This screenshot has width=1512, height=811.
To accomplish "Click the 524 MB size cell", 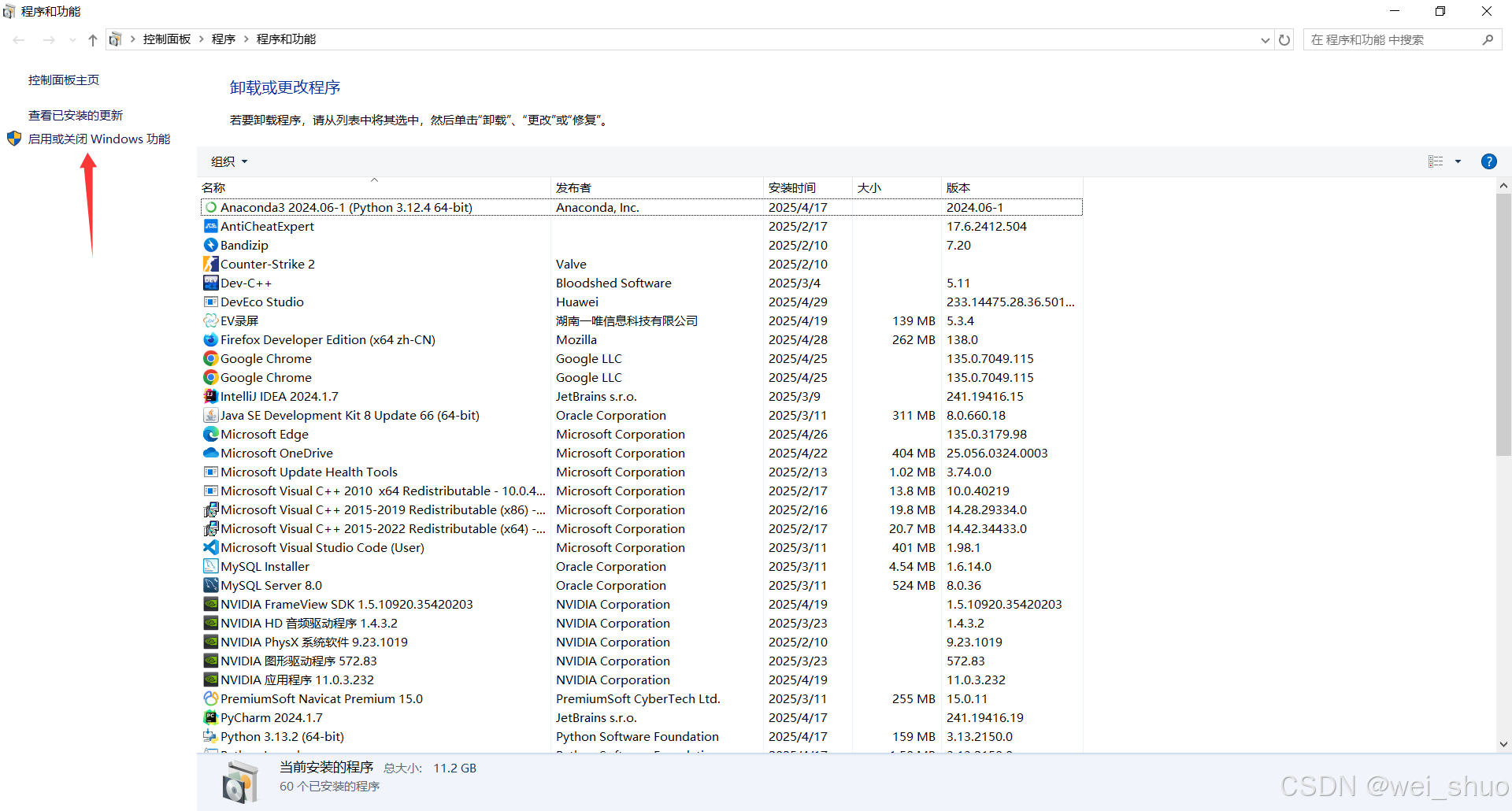I will tap(913, 586).
